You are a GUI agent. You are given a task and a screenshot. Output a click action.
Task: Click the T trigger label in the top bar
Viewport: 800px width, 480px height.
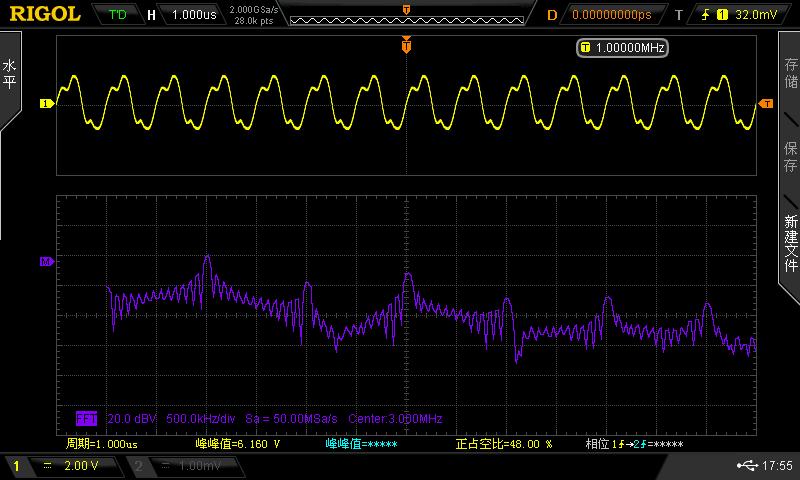point(679,15)
